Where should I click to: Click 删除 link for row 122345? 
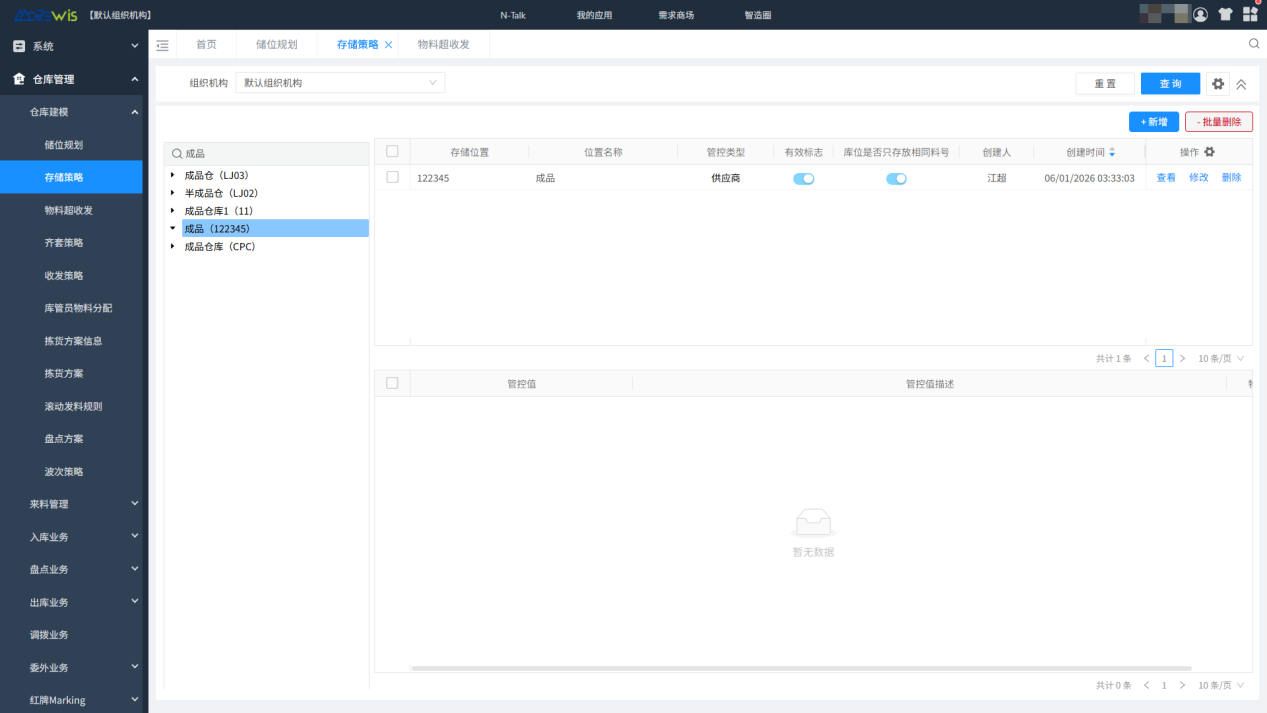[1231, 178]
